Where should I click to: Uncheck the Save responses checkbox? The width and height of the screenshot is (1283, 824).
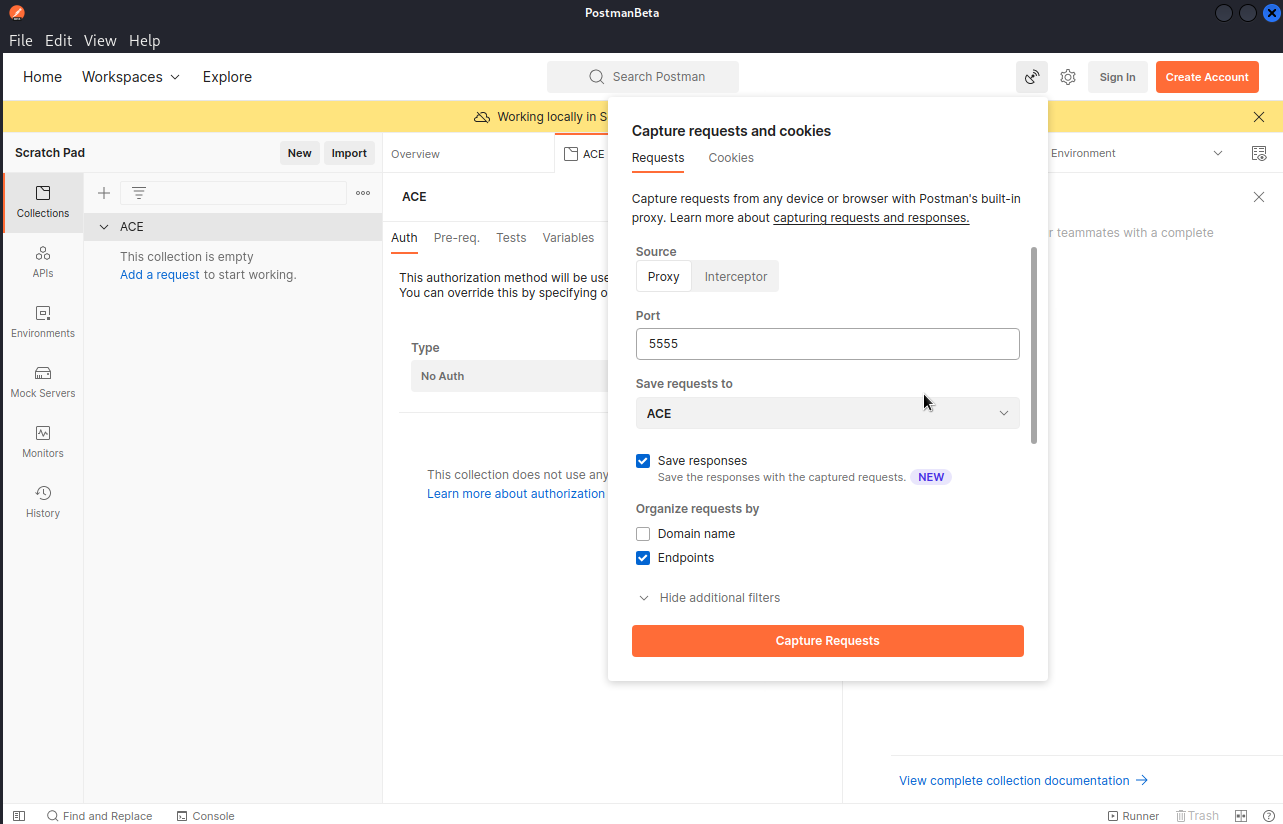tap(643, 461)
